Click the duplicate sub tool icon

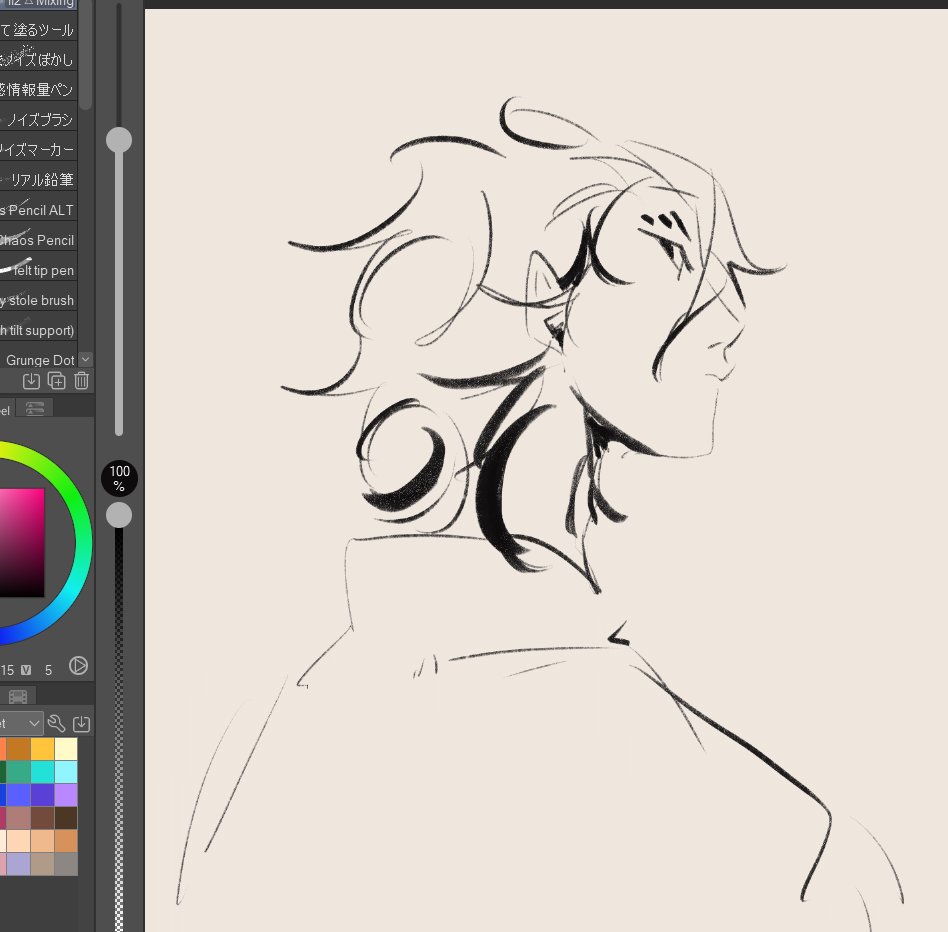tap(56, 381)
